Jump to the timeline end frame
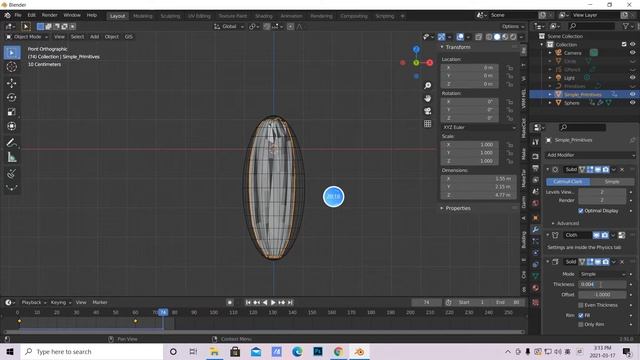 (x=290, y=302)
